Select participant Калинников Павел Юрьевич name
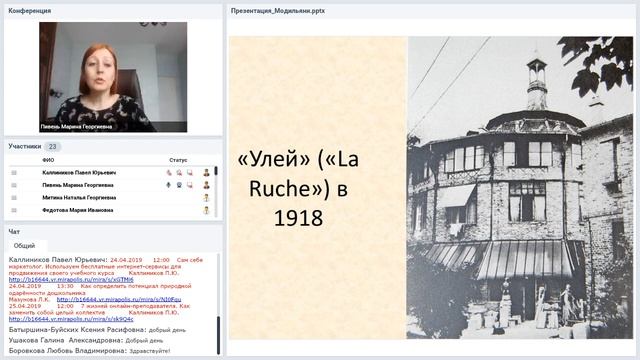This screenshot has height=360, width=640. 79,173
